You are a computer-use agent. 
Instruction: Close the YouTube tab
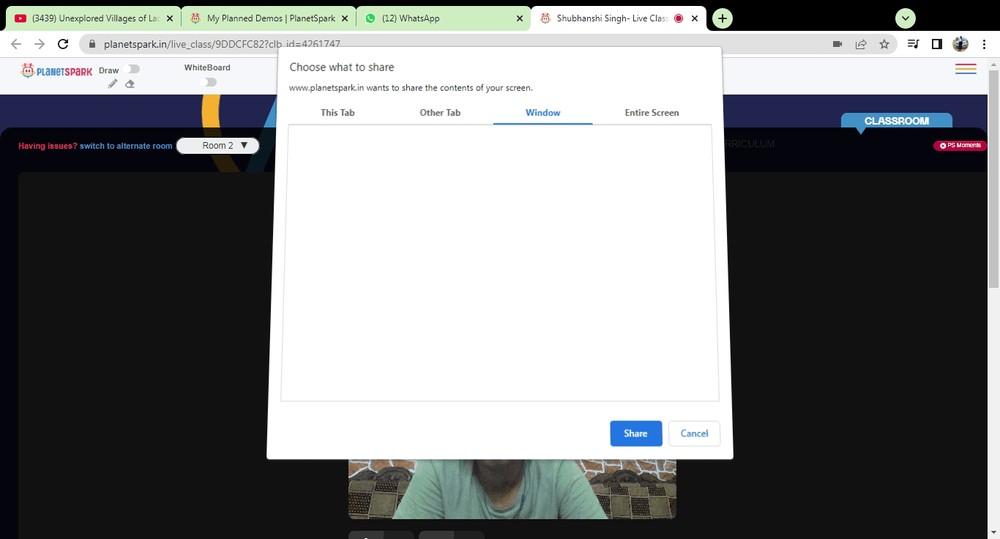170,18
